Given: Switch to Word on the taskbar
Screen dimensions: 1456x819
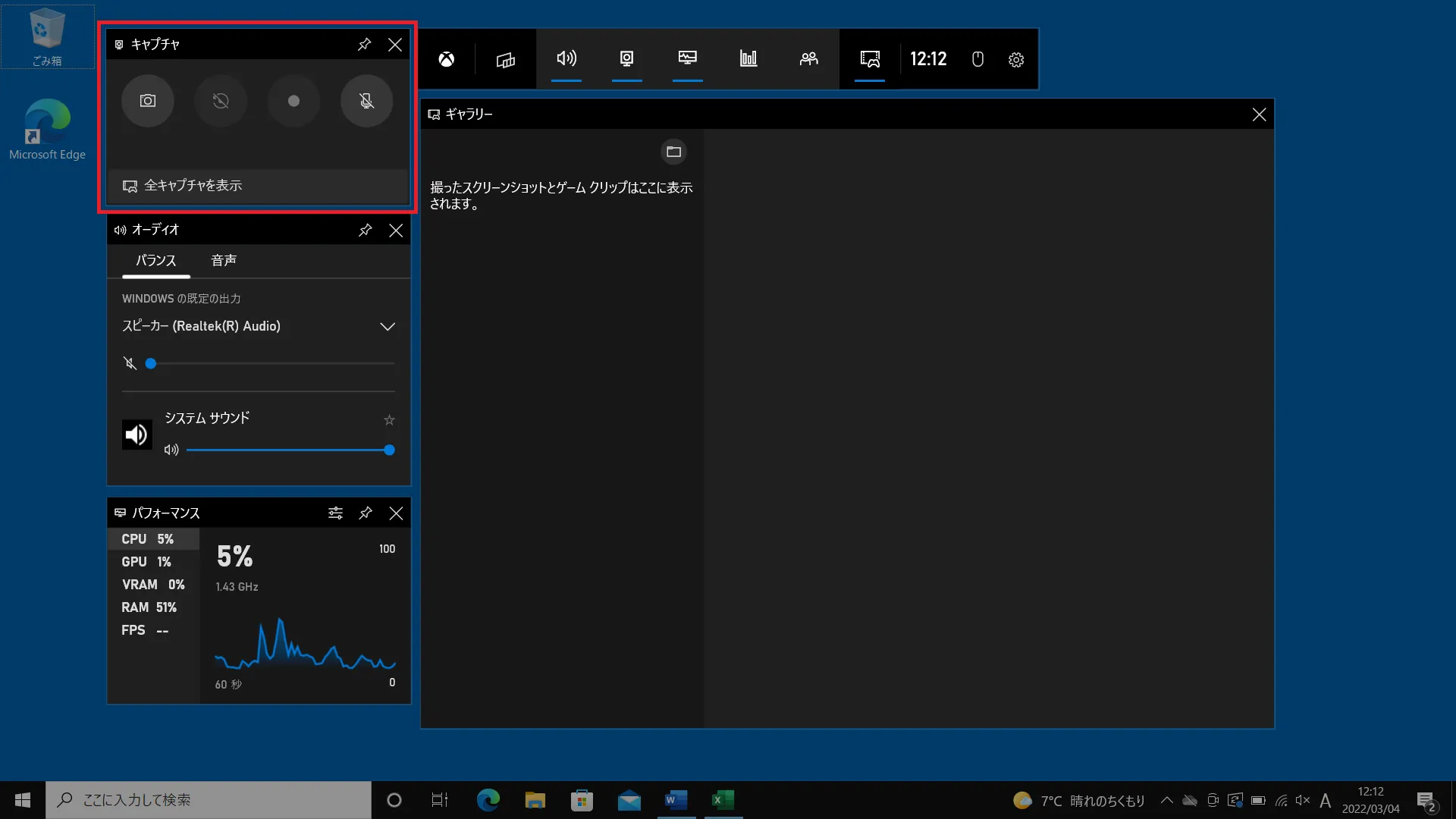Looking at the screenshot, I should tap(676, 800).
